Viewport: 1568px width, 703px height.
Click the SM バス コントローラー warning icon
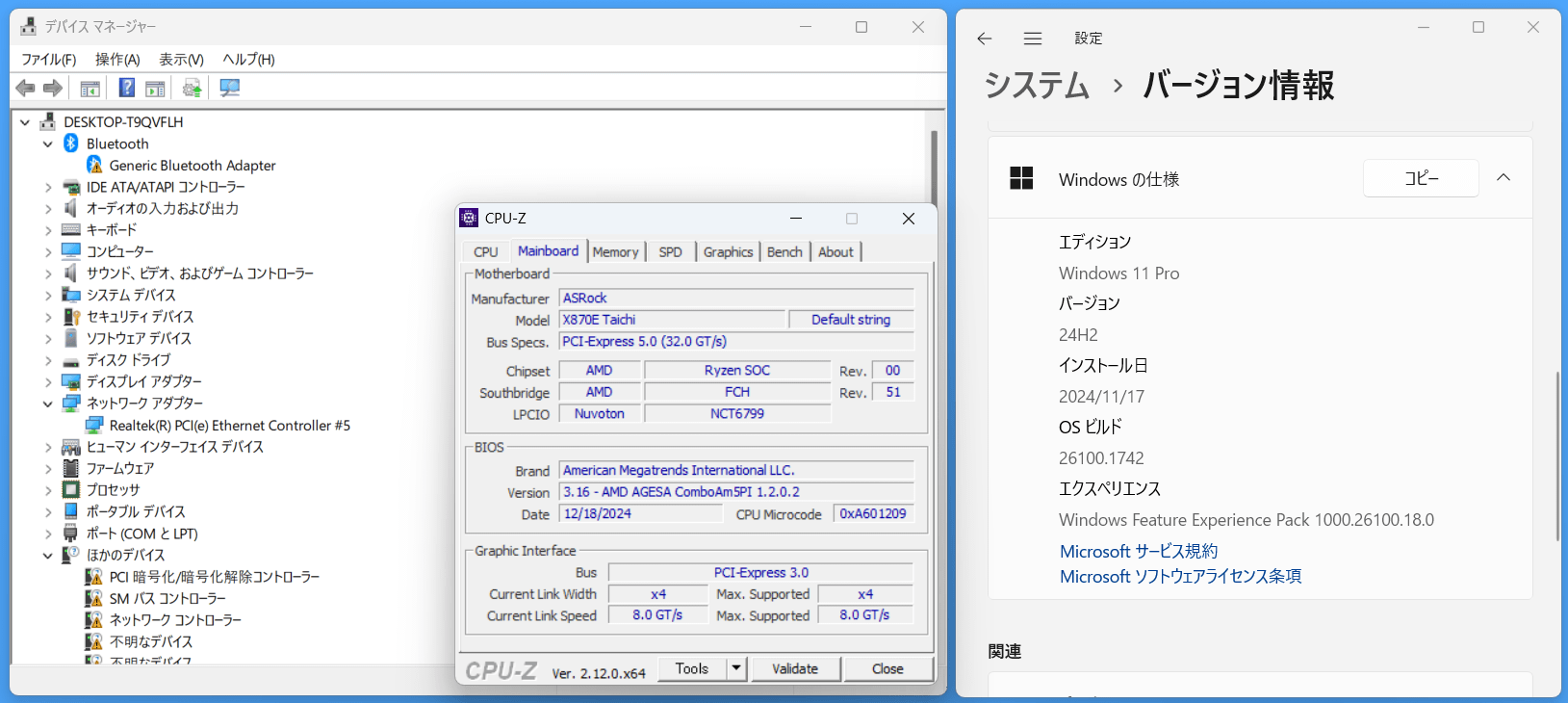click(94, 598)
